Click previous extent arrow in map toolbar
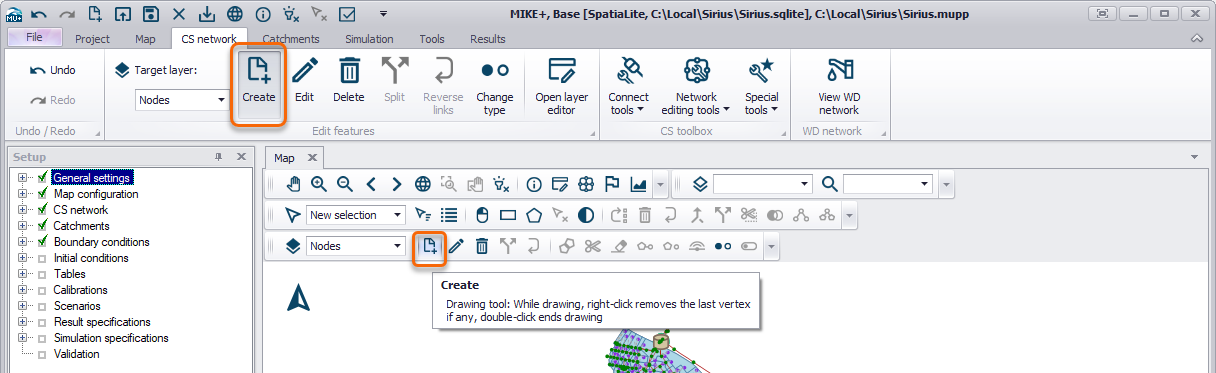This screenshot has height=373, width=1216. pos(371,184)
